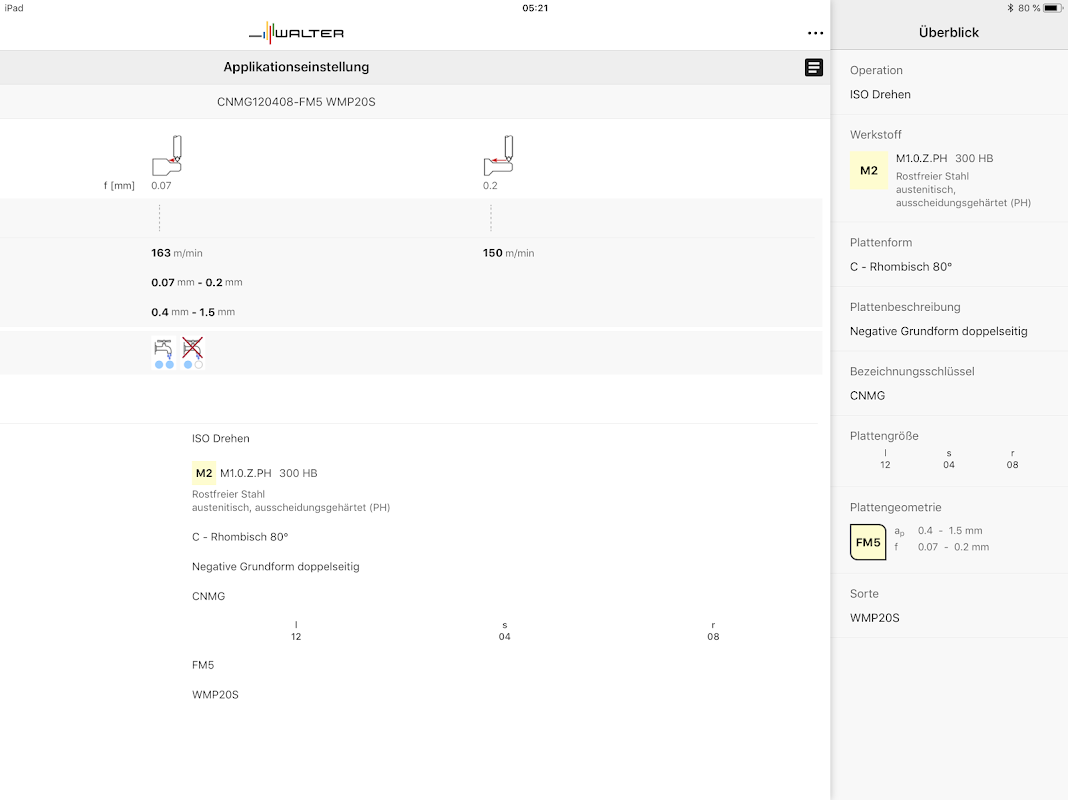Image resolution: width=1068 pixels, height=800 pixels.
Task: Open the Plattenform section in overview
Action: (949, 255)
